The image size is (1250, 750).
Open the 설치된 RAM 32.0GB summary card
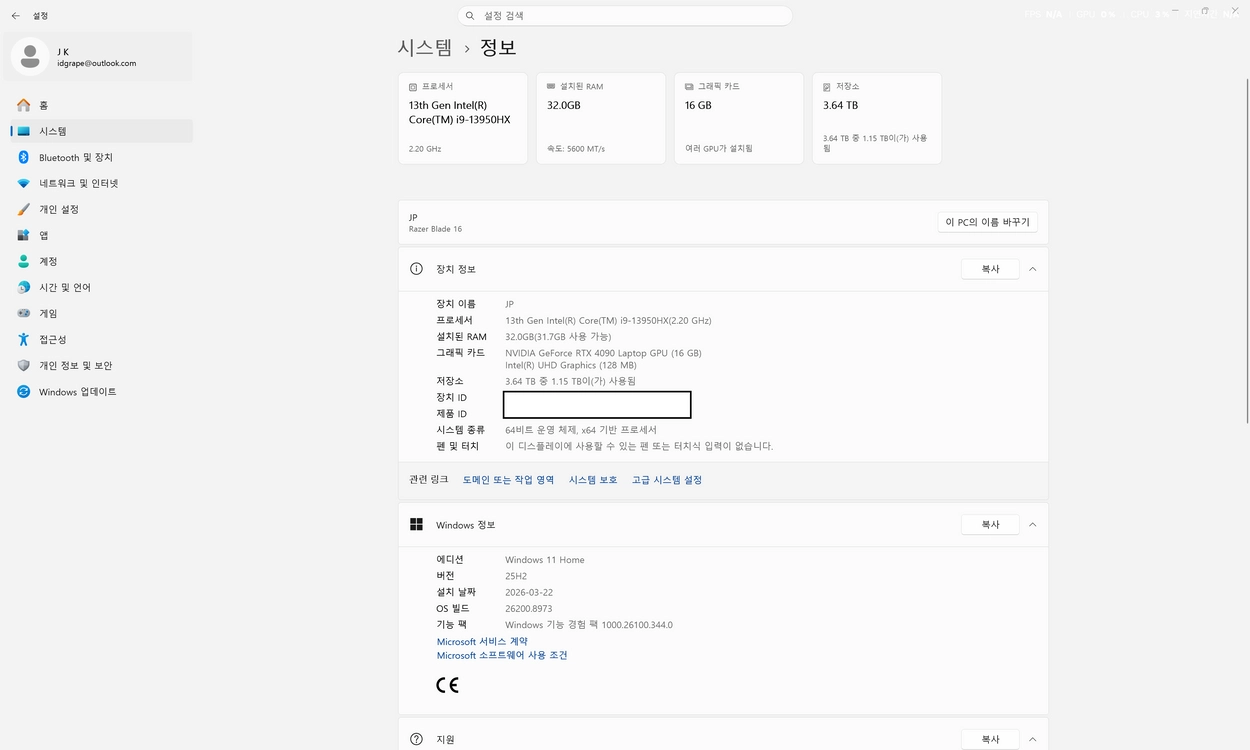click(x=601, y=118)
